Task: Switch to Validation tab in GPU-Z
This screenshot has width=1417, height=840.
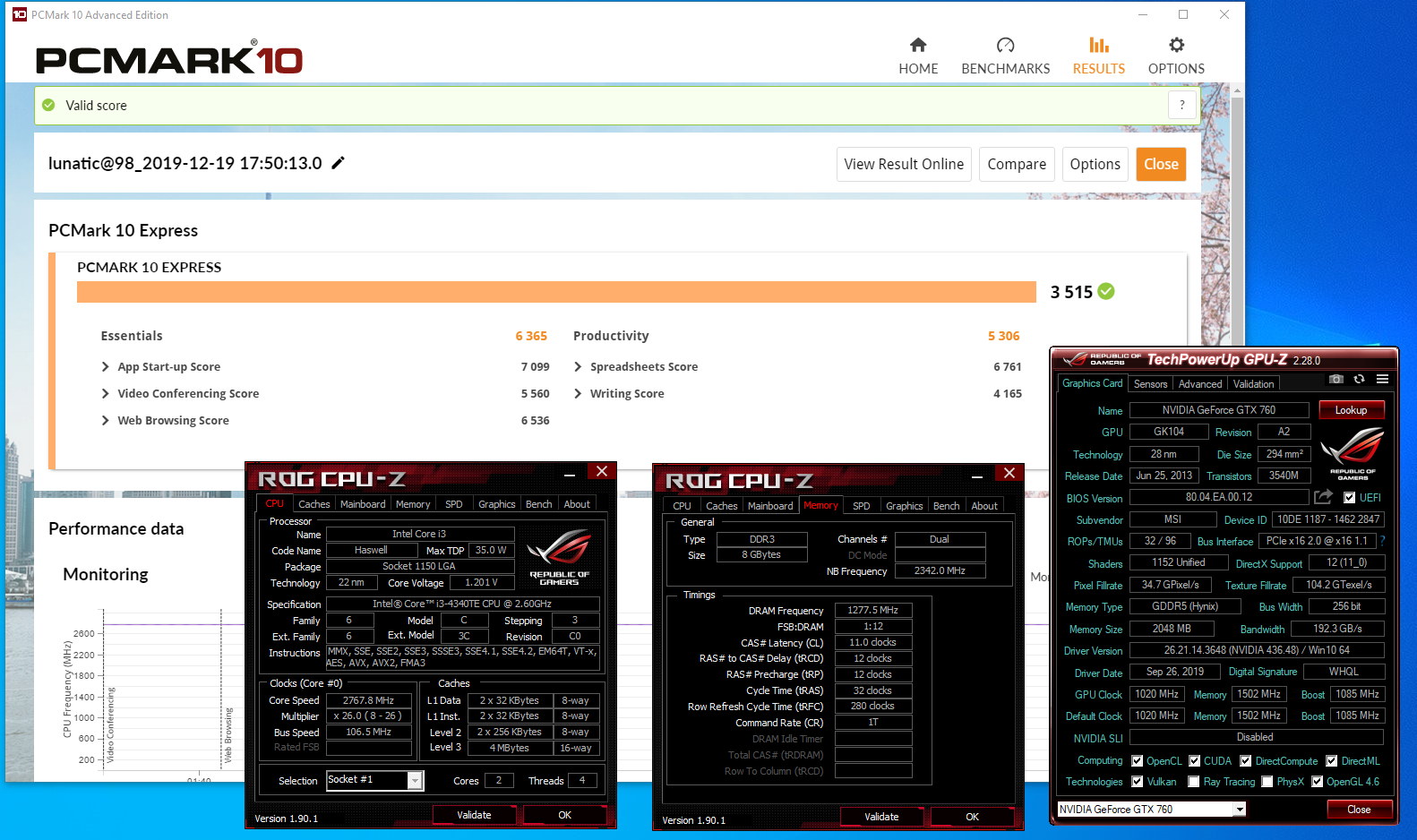Action: click(1254, 384)
